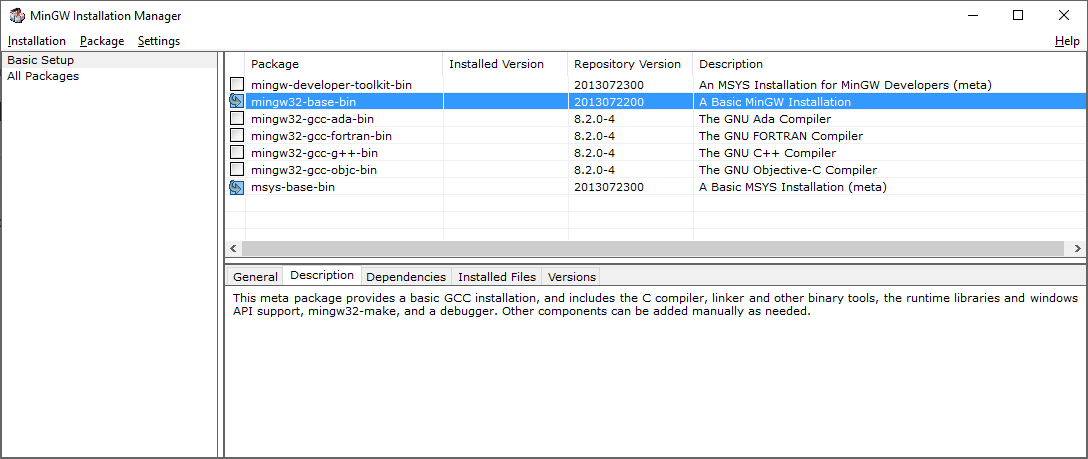Screen dimensions: 1088x459
Task: Select the mingw32-gcc-ada-bin package name
Action: click(312, 119)
